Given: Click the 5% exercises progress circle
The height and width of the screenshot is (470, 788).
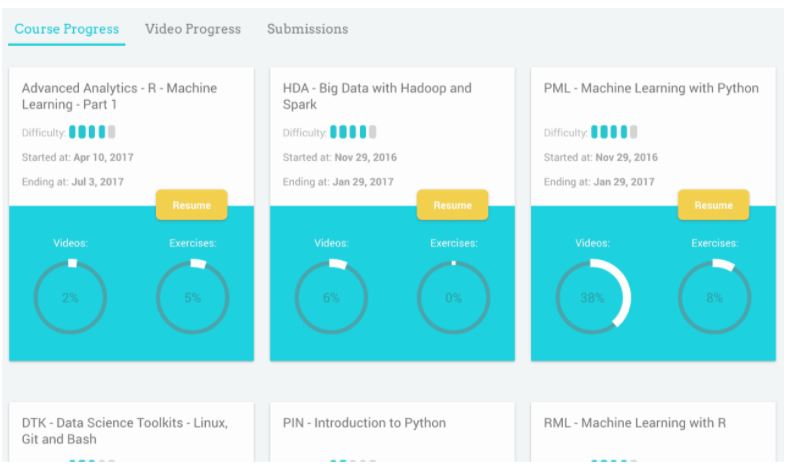Looking at the screenshot, I should pyautogui.click(x=192, y=298).
